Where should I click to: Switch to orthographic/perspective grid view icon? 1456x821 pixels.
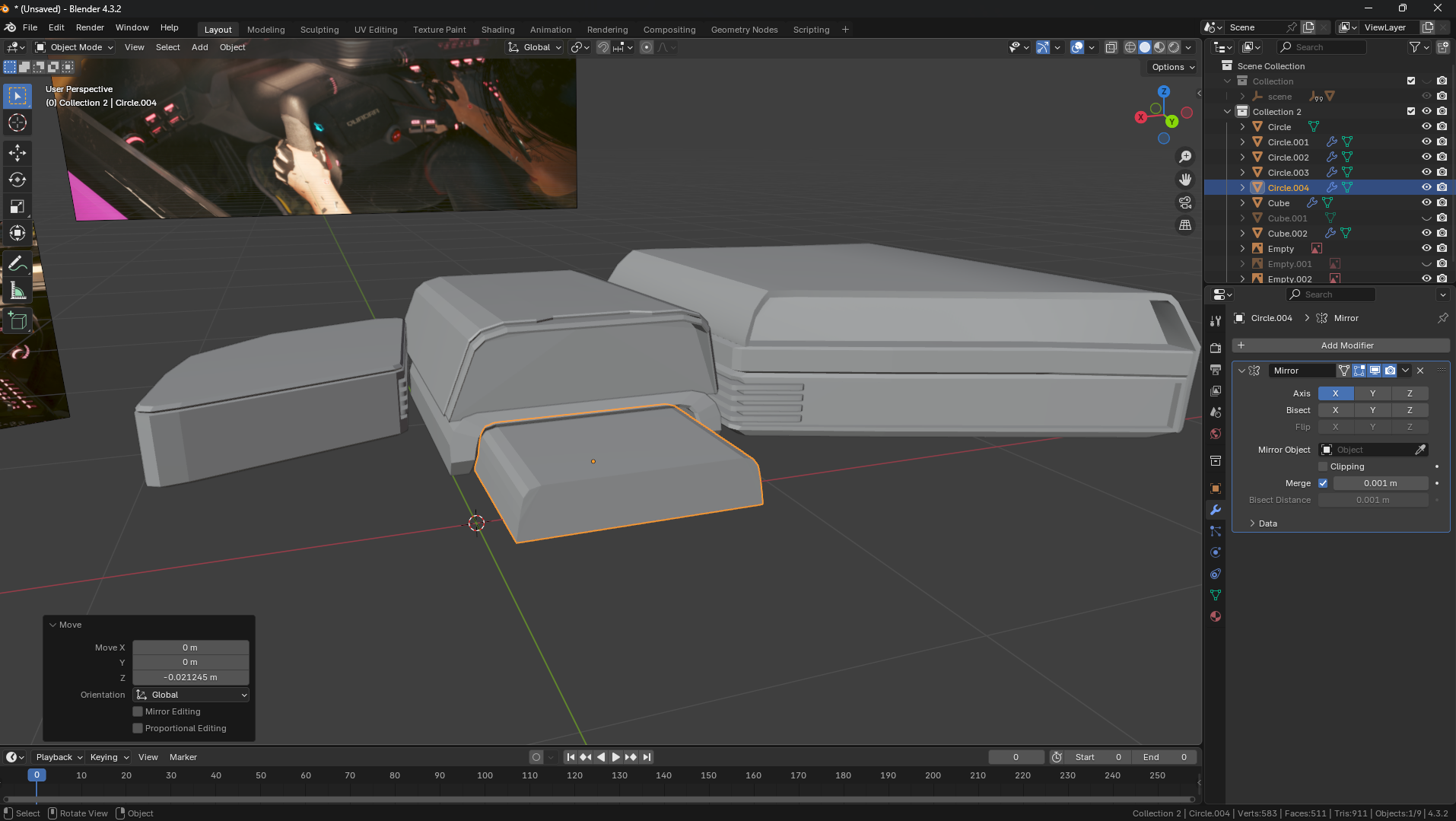tap(1185, 225)
